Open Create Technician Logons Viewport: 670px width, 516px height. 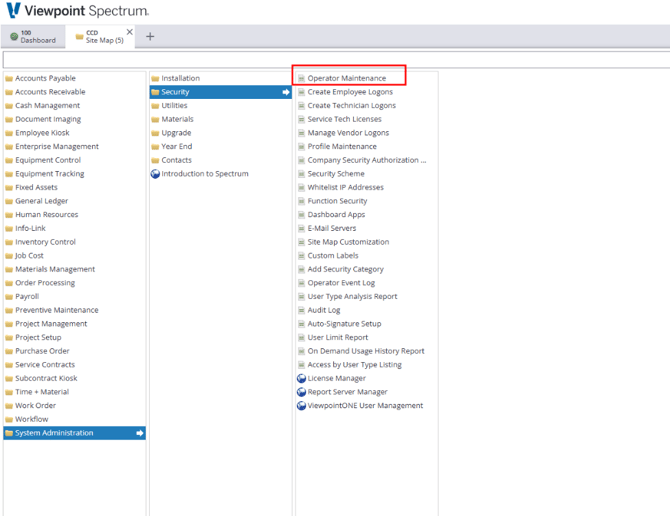[x=351, y=106]
